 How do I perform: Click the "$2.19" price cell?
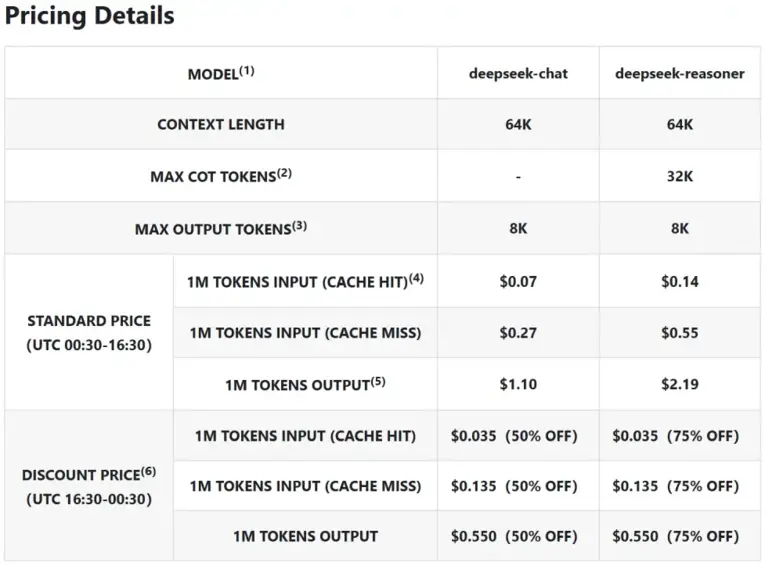[x=680, y=384]
